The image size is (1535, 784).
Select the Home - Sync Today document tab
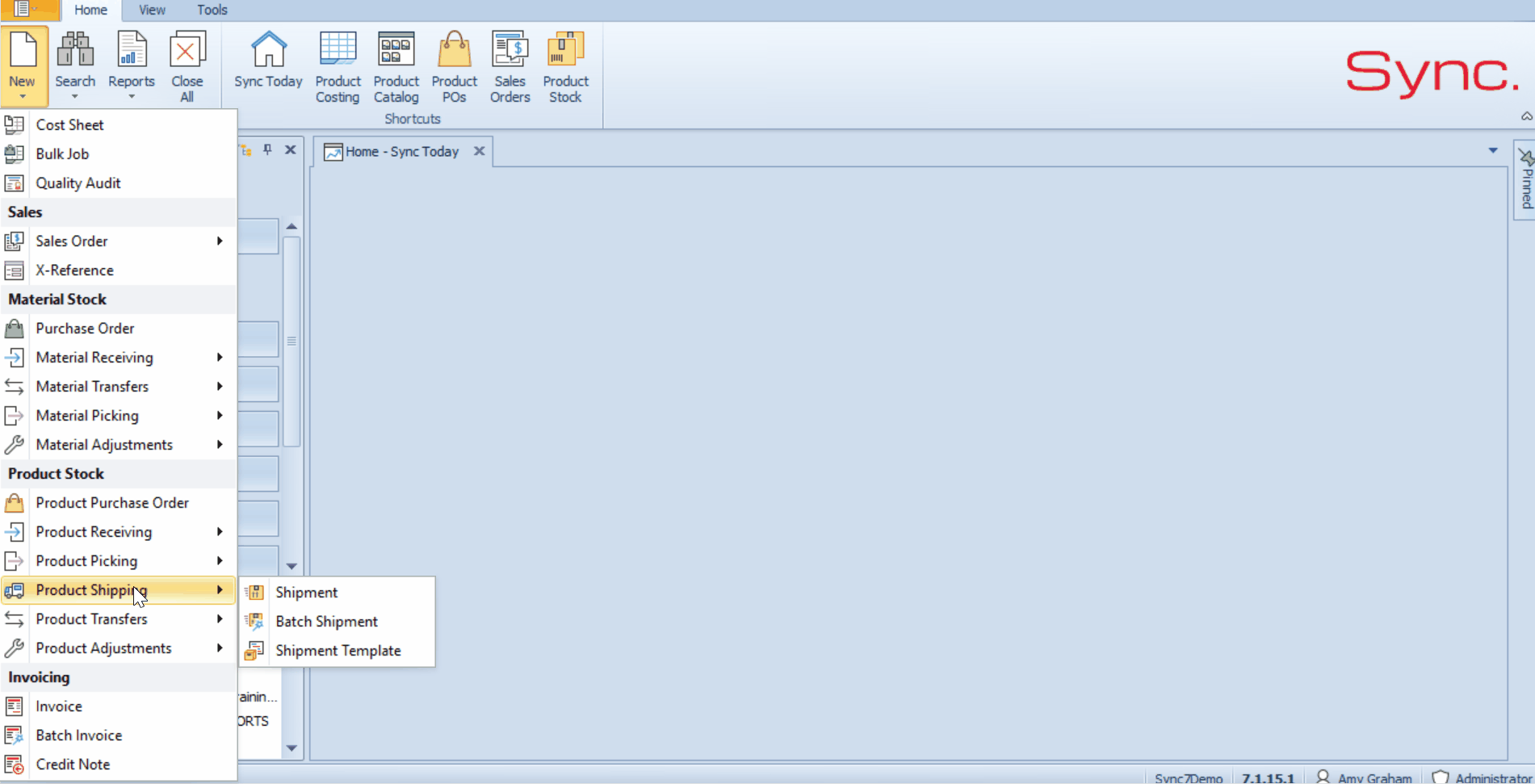(402, 151)
